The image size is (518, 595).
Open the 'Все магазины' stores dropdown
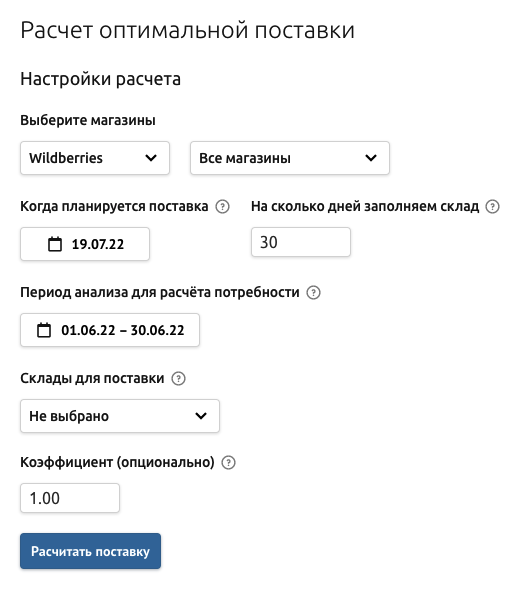290,158
